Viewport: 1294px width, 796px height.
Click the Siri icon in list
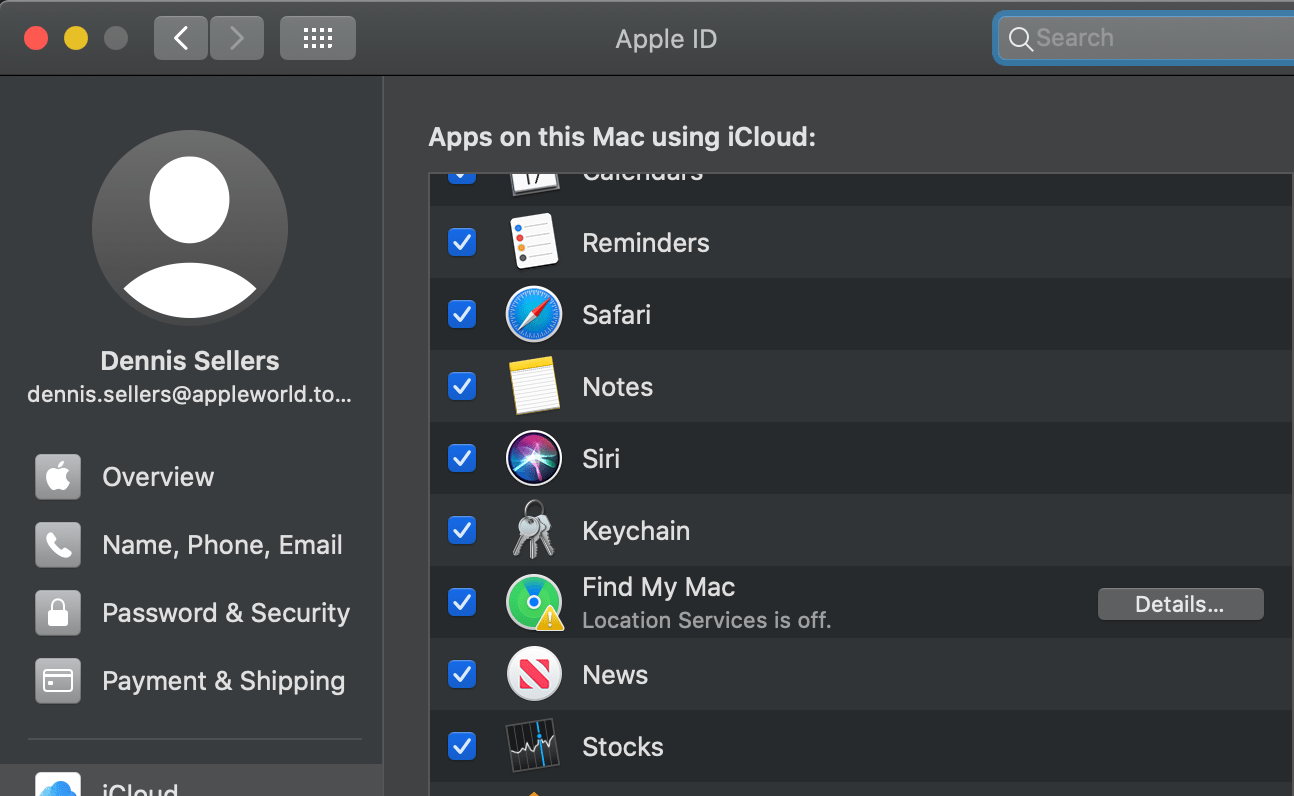[x=533, y=459]
